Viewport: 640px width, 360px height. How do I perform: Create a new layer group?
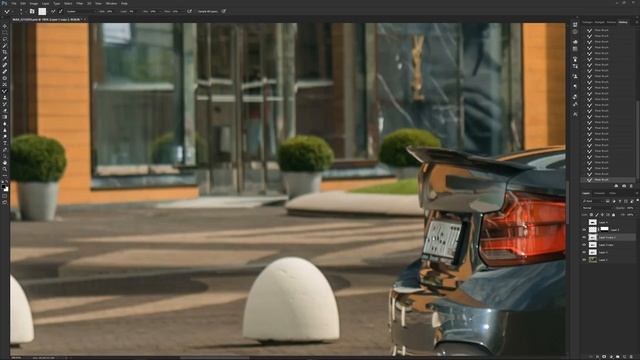[x=618, y=357]
